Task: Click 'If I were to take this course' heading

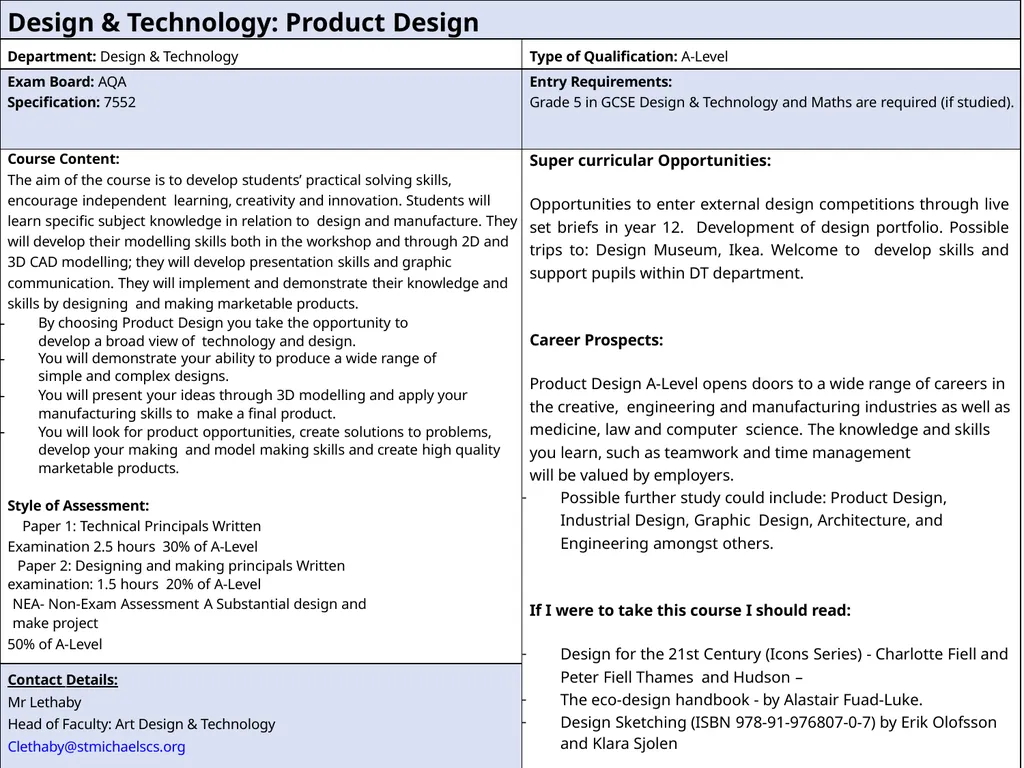Action: click(690, 611)
